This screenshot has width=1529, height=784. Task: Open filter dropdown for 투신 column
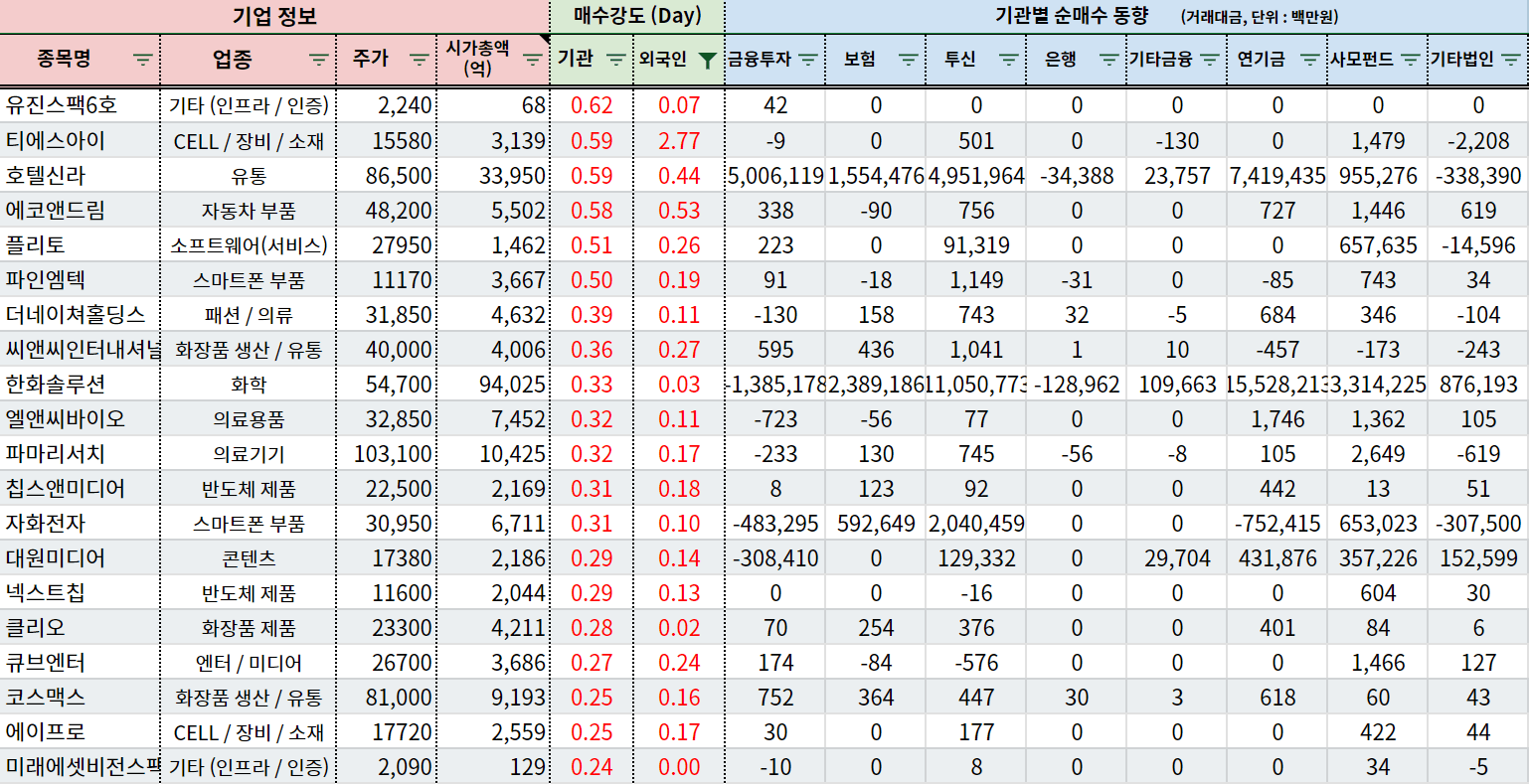click(1009, 60)
